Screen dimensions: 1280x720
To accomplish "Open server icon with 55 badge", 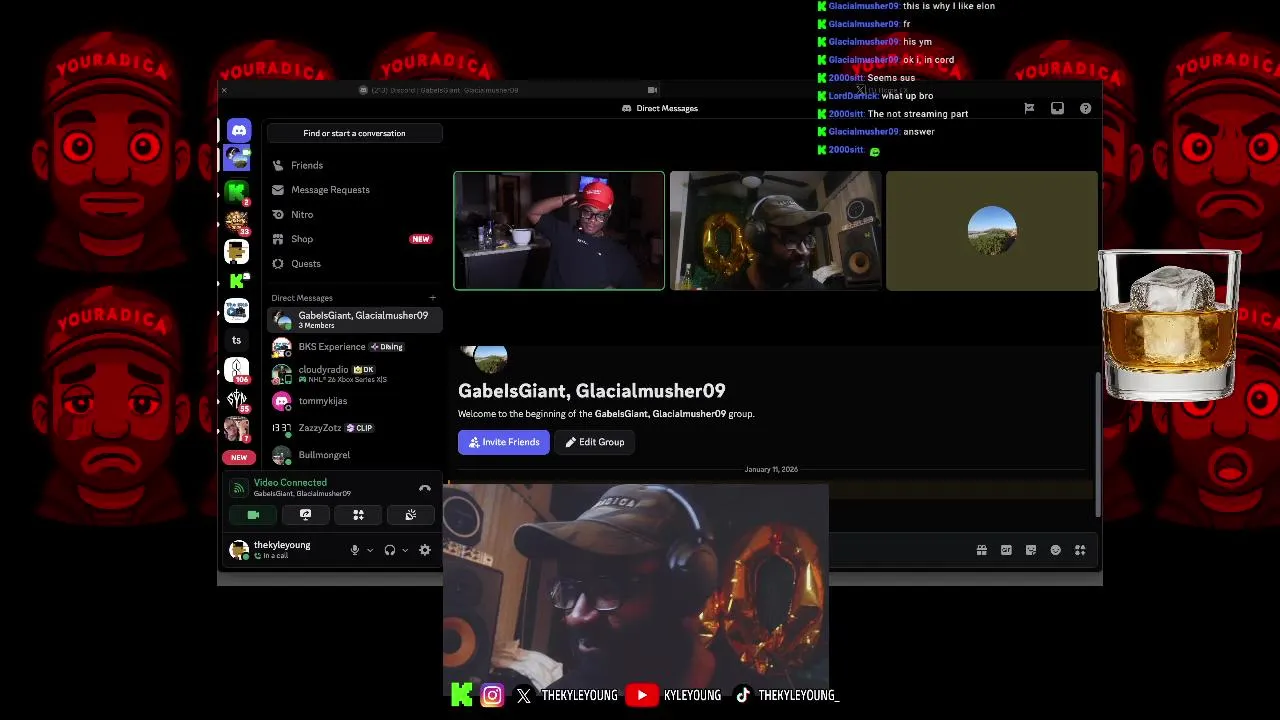I will click(237, 399).
